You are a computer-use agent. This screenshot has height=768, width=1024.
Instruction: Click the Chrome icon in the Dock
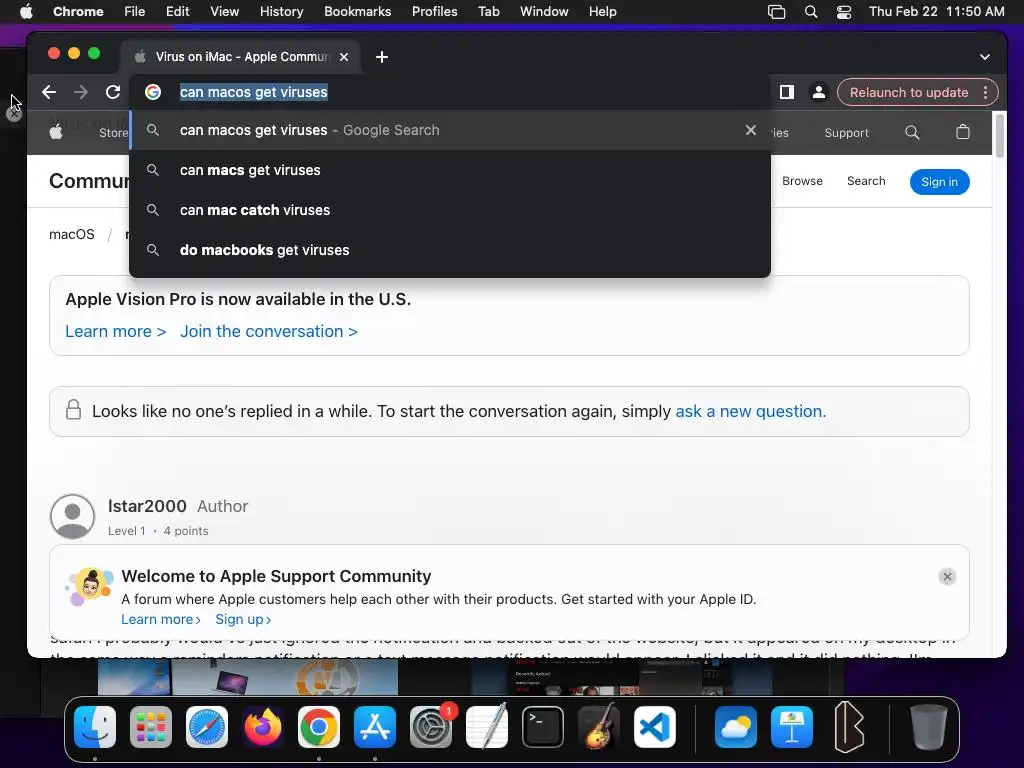point(319,727)
